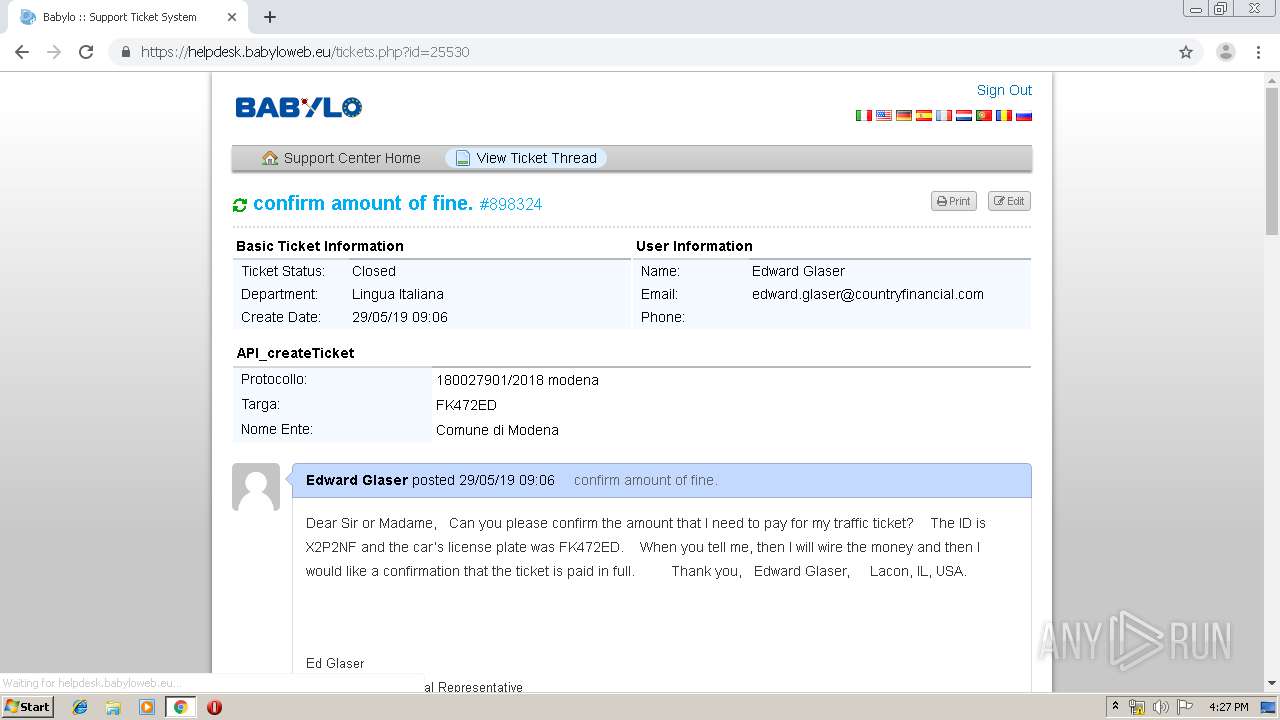
Task: Click Ed Glaser signature text
Action: (335, 663)
